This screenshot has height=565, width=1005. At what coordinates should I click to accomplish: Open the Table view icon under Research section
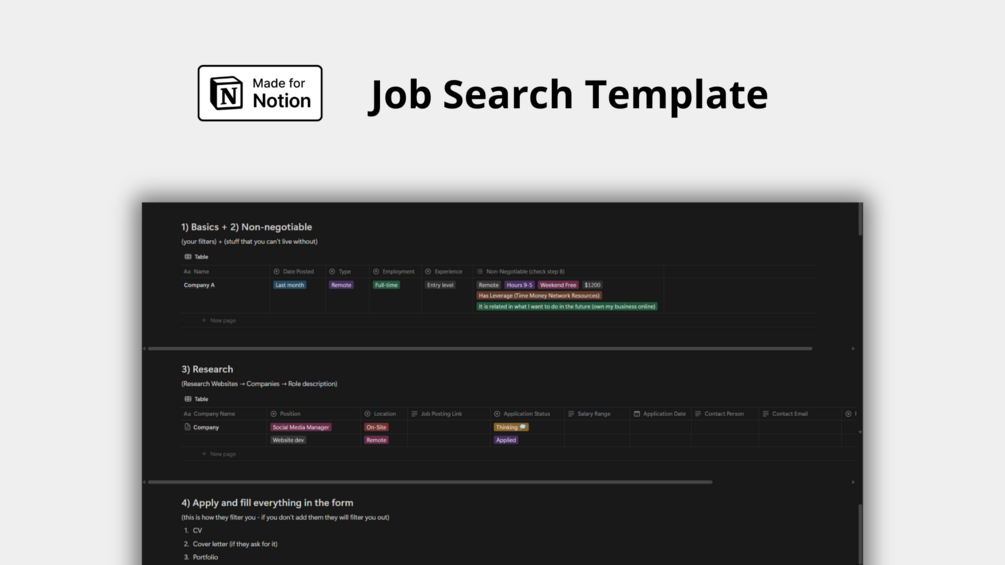[188, 399]
